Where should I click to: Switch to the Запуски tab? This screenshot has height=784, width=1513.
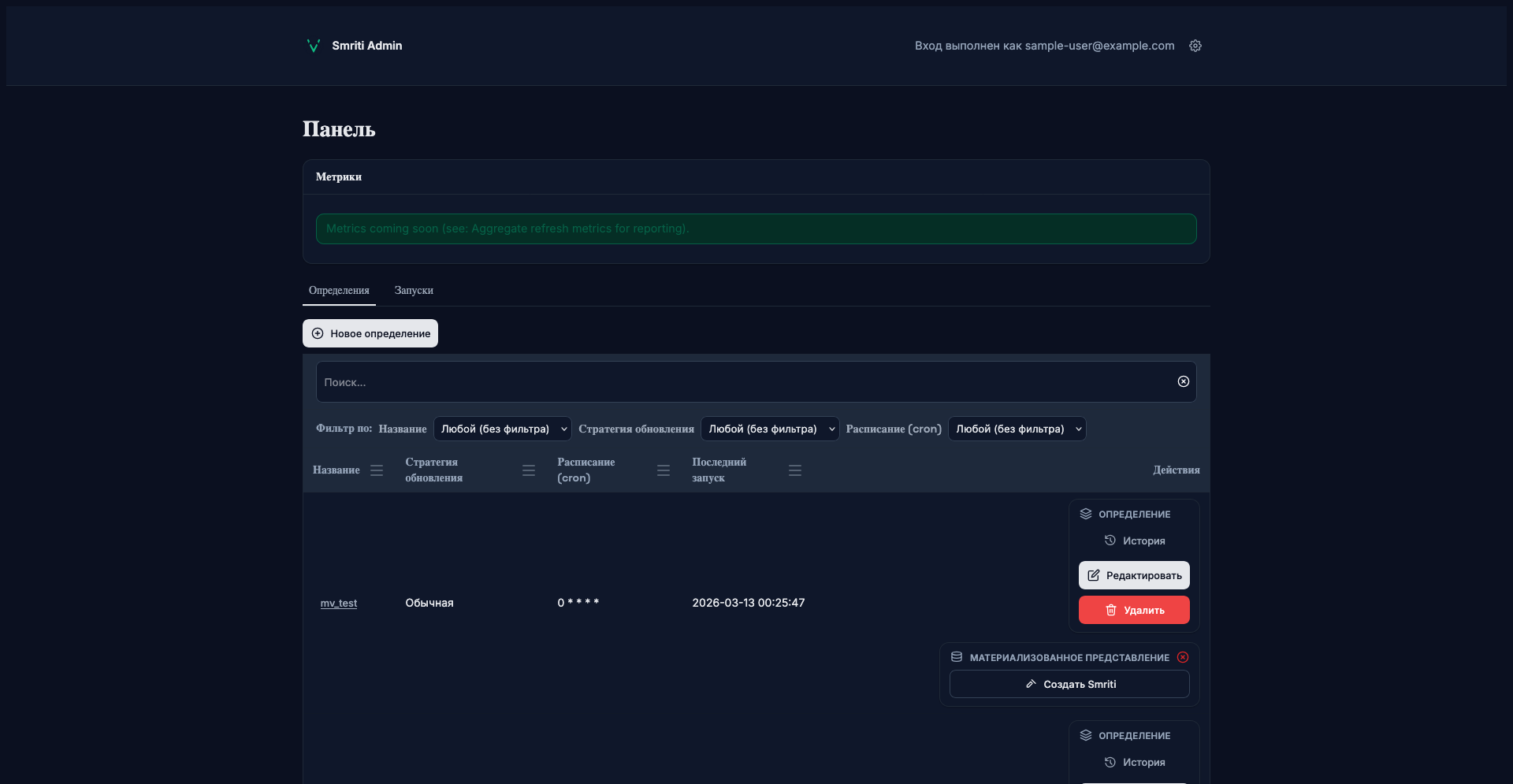(x=414, y=291)
